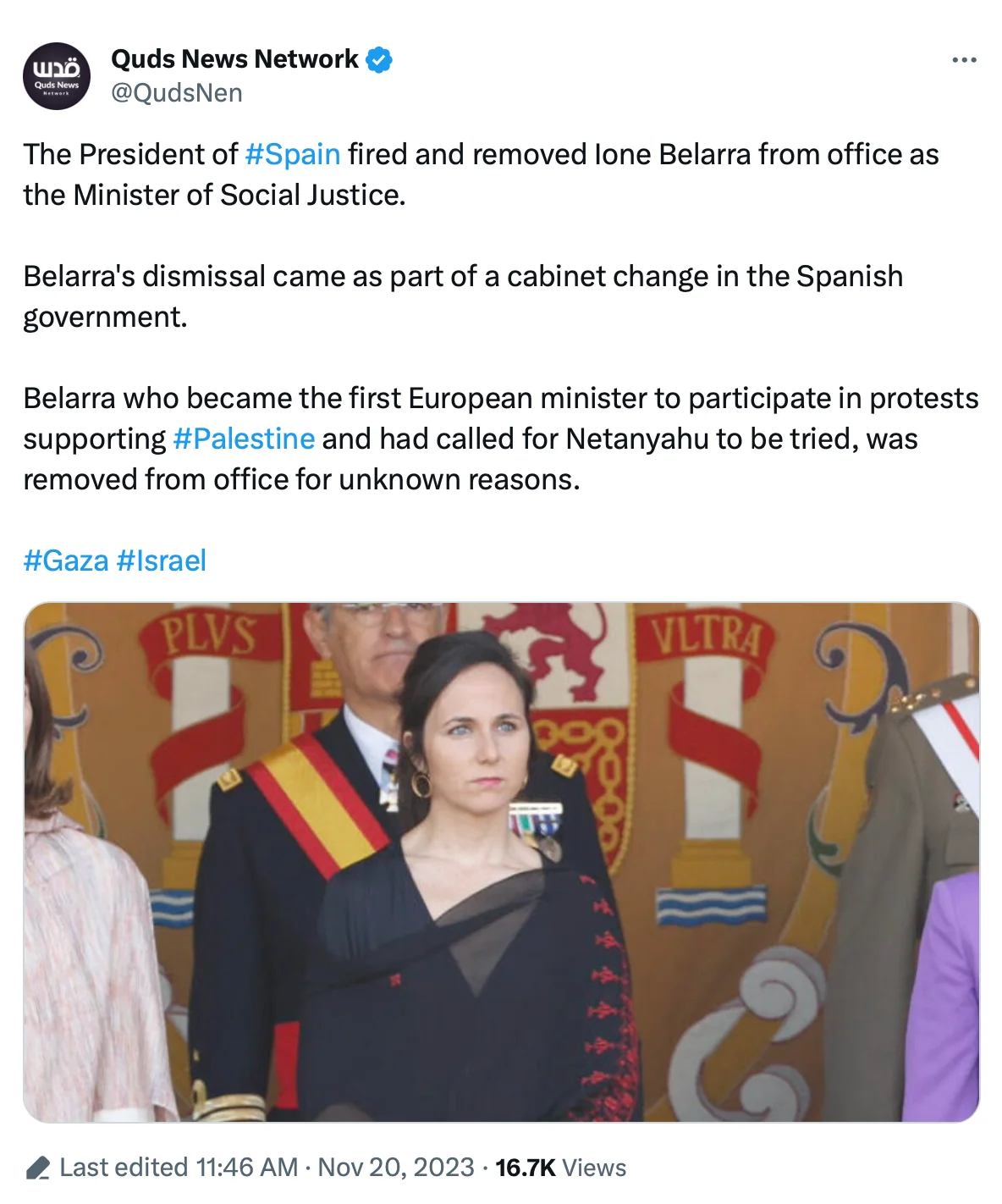Click the VLTRA banner in the photo
This screenshot has height=1204, width=1002.
click(706, 637)
